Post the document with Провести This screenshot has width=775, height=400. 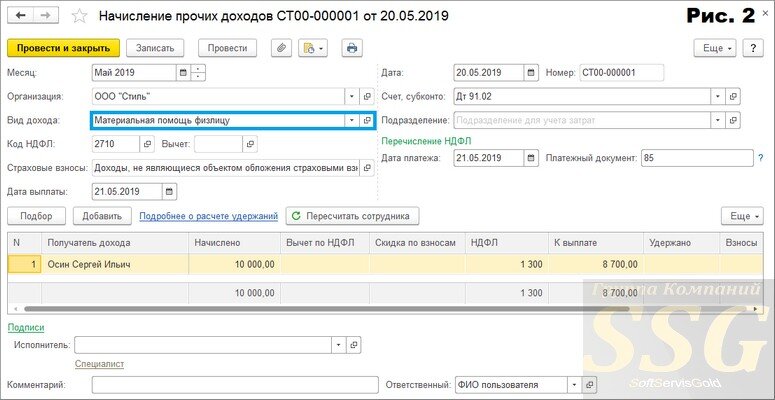227,48
